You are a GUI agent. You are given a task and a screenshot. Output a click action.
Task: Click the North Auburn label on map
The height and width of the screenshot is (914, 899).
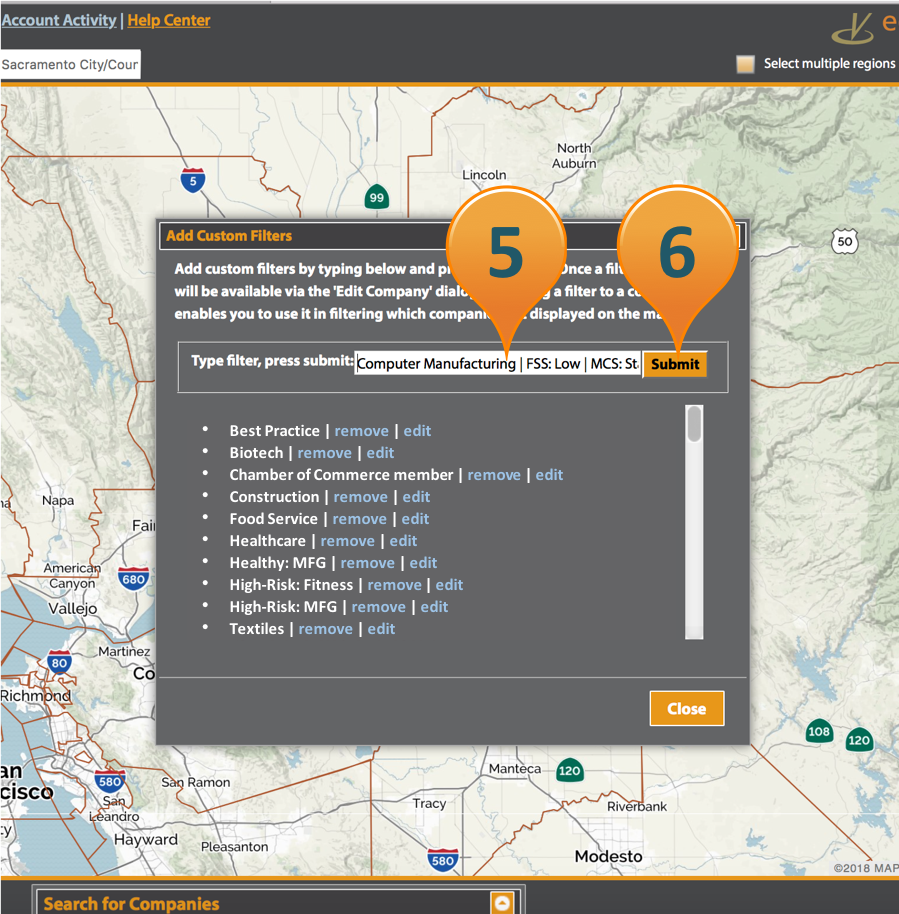click(x=574, y=156)
